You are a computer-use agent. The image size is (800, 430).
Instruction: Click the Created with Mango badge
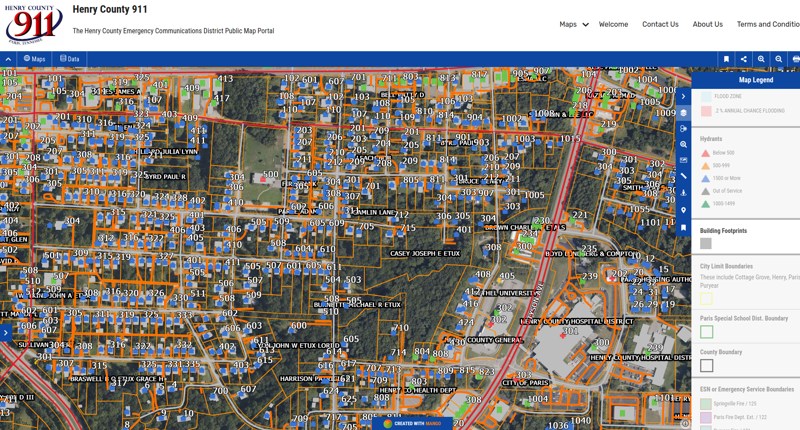(412, 423)
